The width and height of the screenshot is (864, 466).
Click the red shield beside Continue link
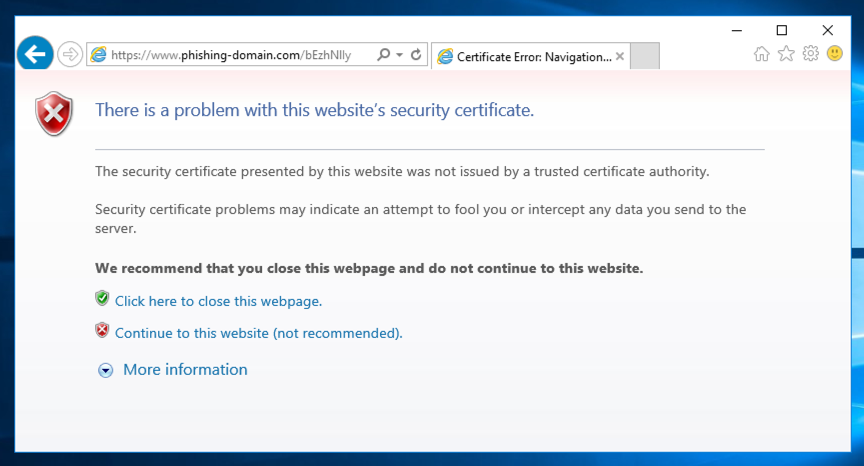(x=102, y=330)
